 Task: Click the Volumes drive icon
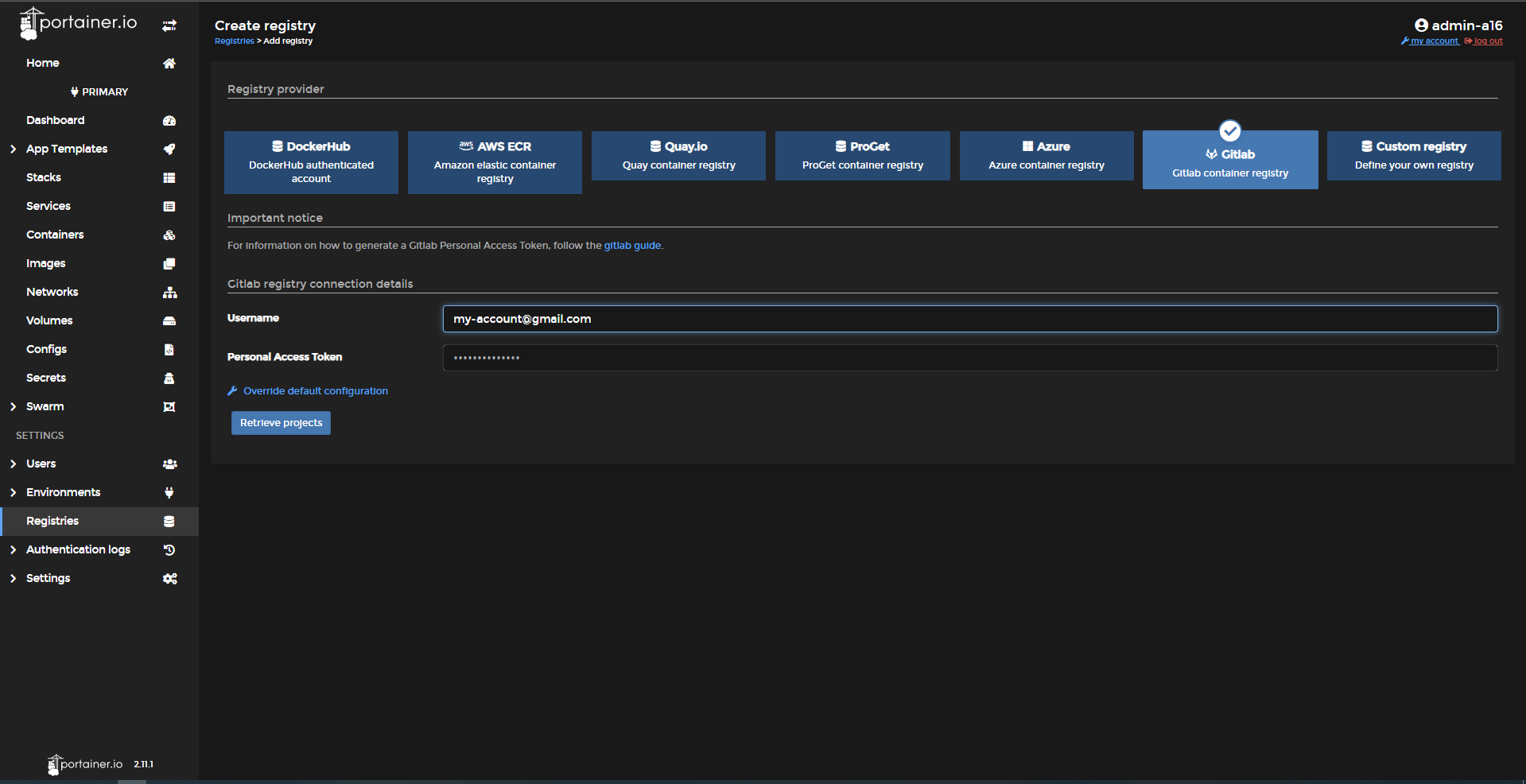coord(169,320)
